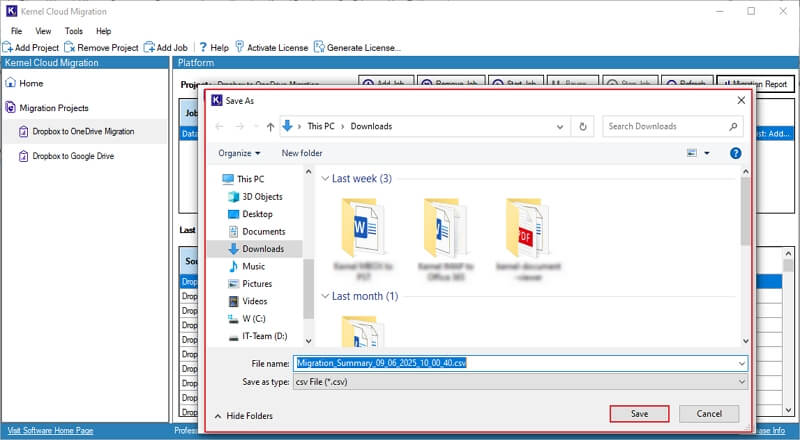The width and height of the screenshot is (800, 440).
Task: Open the Tools menu
Action: pyautogui.click(x=73, y=31)
